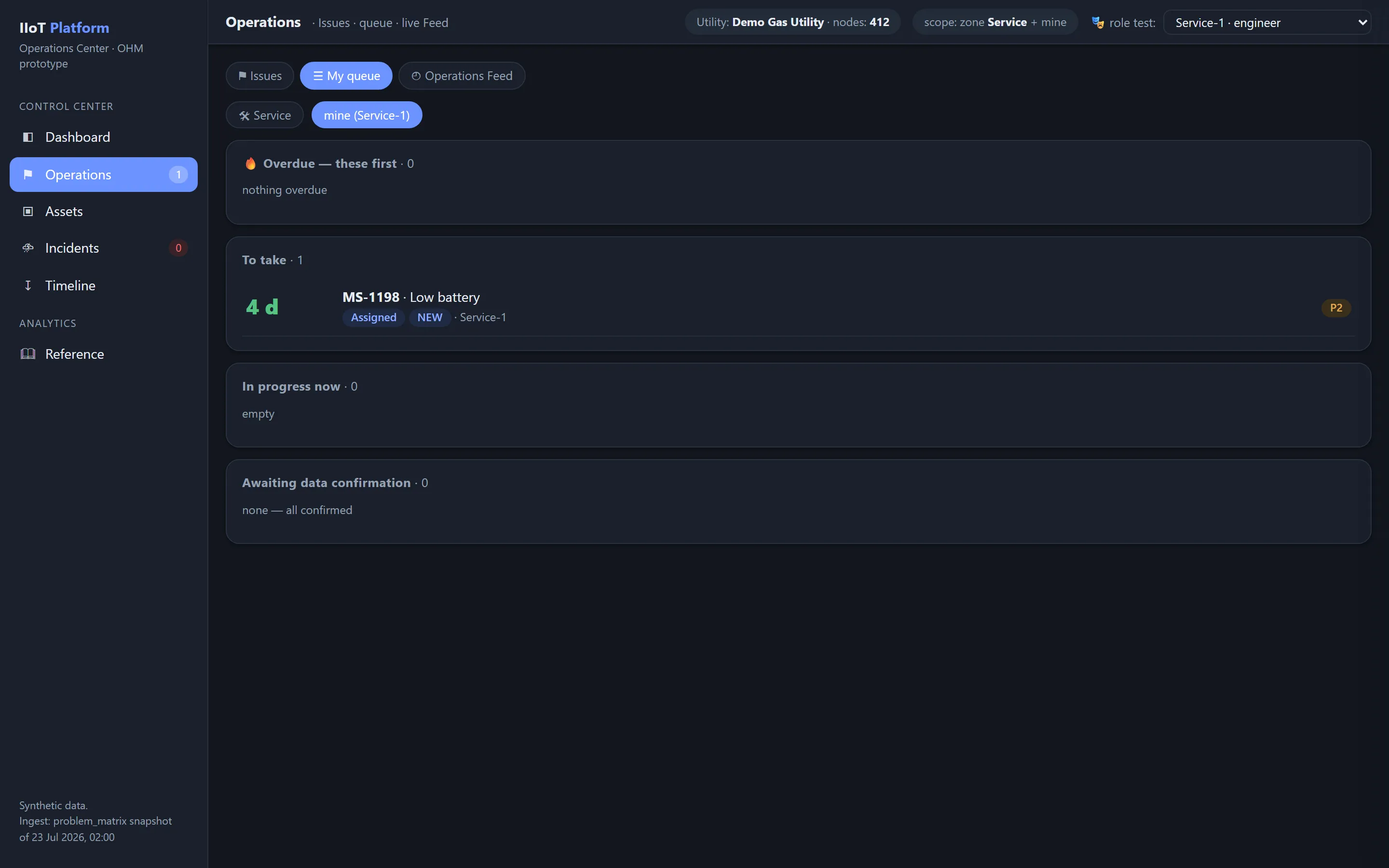Select the Service queue filter

(265, 115)
